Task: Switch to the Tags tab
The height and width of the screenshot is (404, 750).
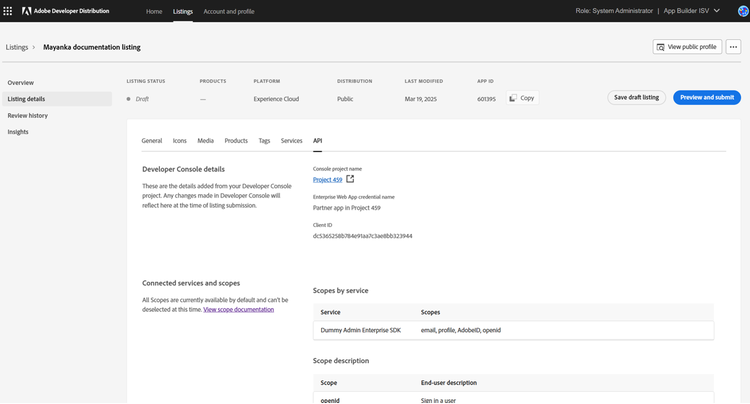Action: 265,141
